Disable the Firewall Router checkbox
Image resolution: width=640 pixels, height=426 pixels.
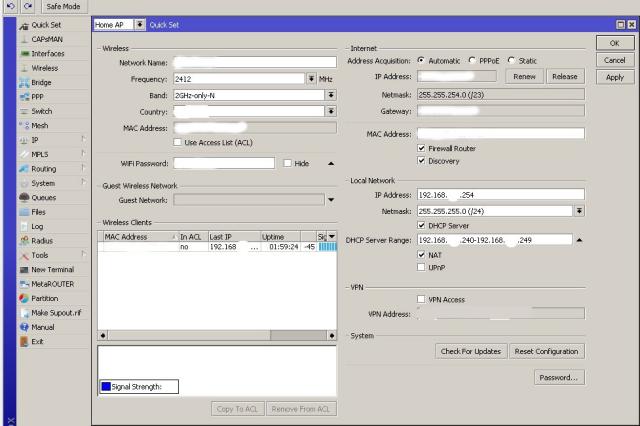[x=421, y=147]
